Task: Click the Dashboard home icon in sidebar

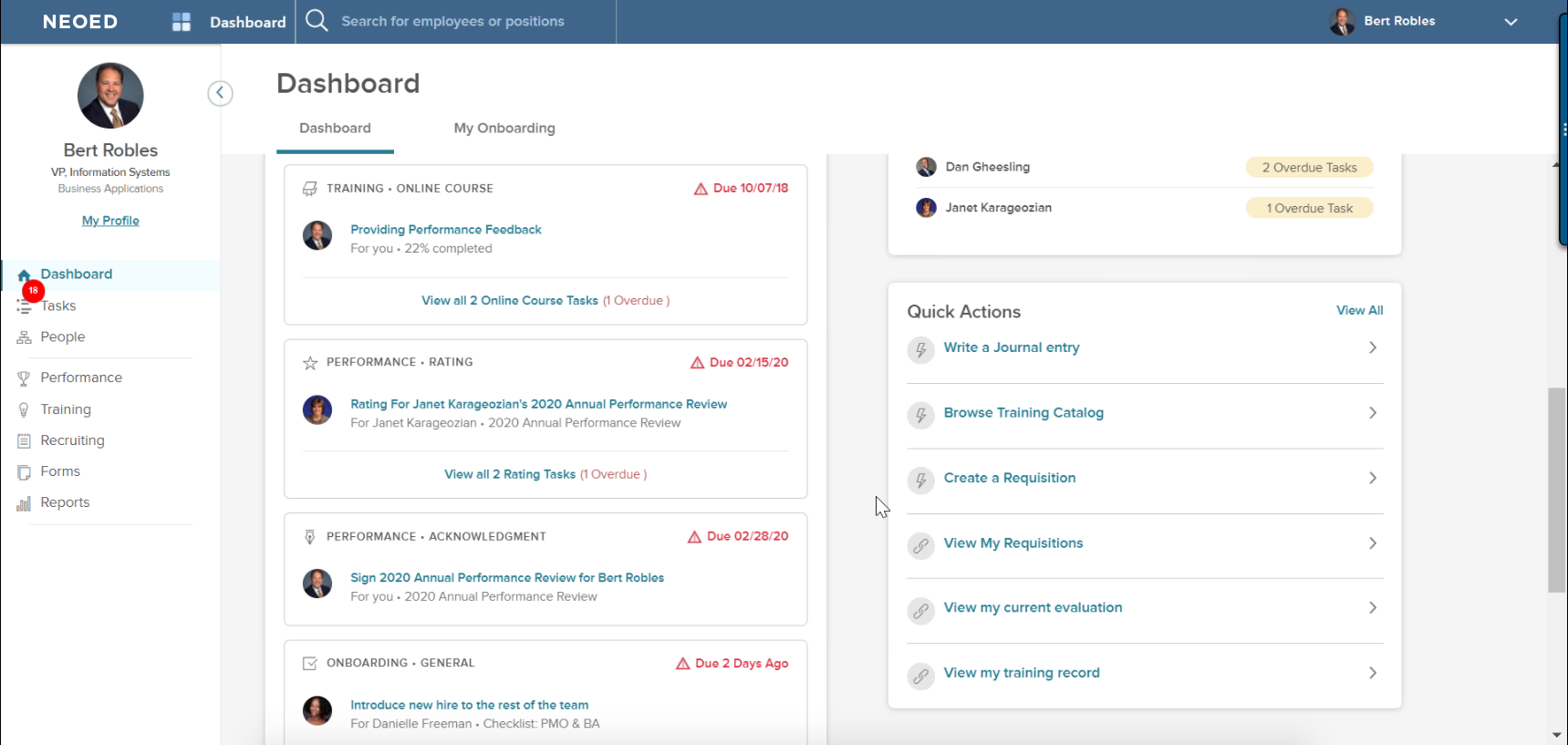Action: pyautogui.click(x=24, y=274)
